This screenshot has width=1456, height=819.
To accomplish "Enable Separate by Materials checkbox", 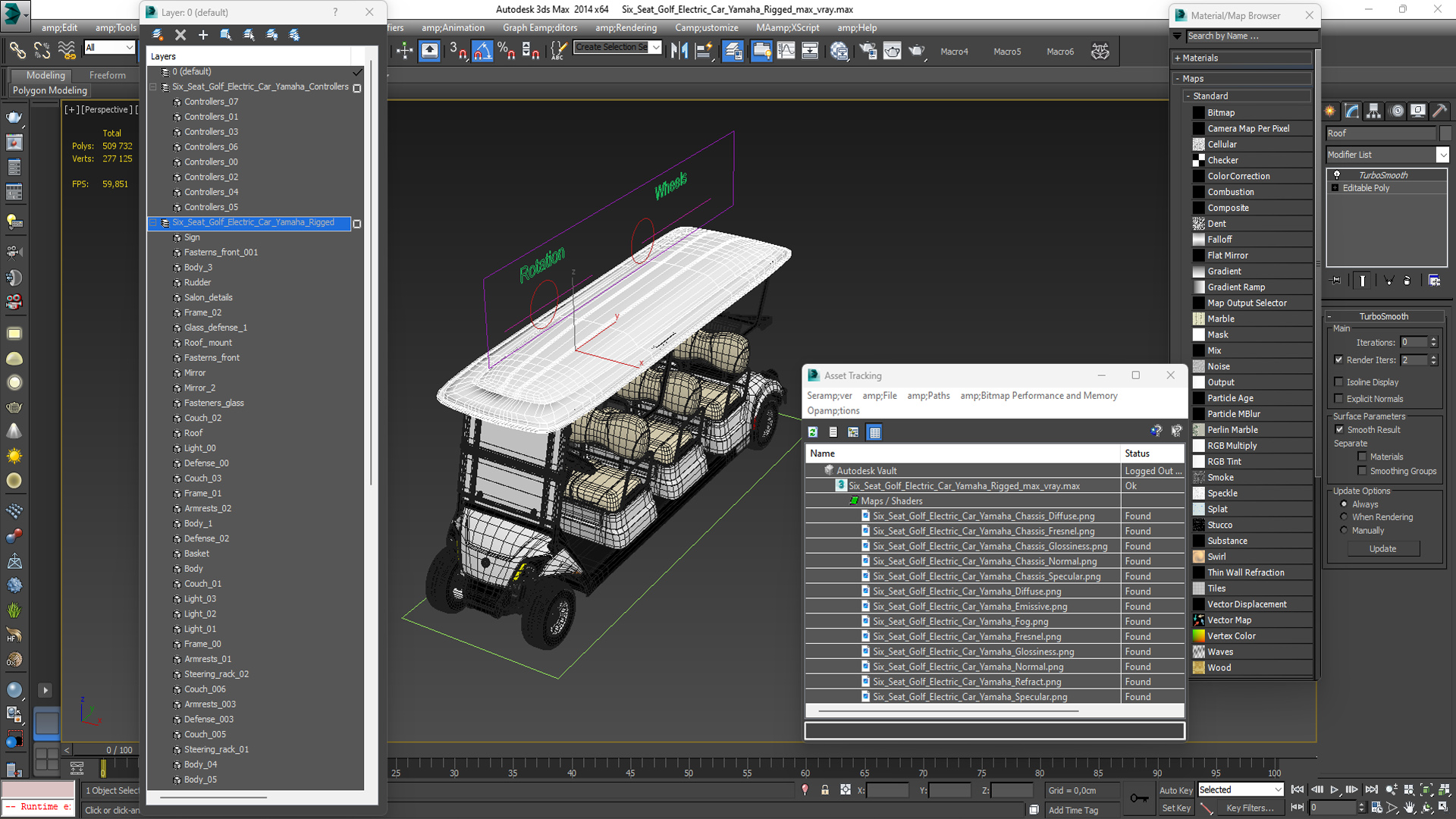I will click(x=1362, y=457).
